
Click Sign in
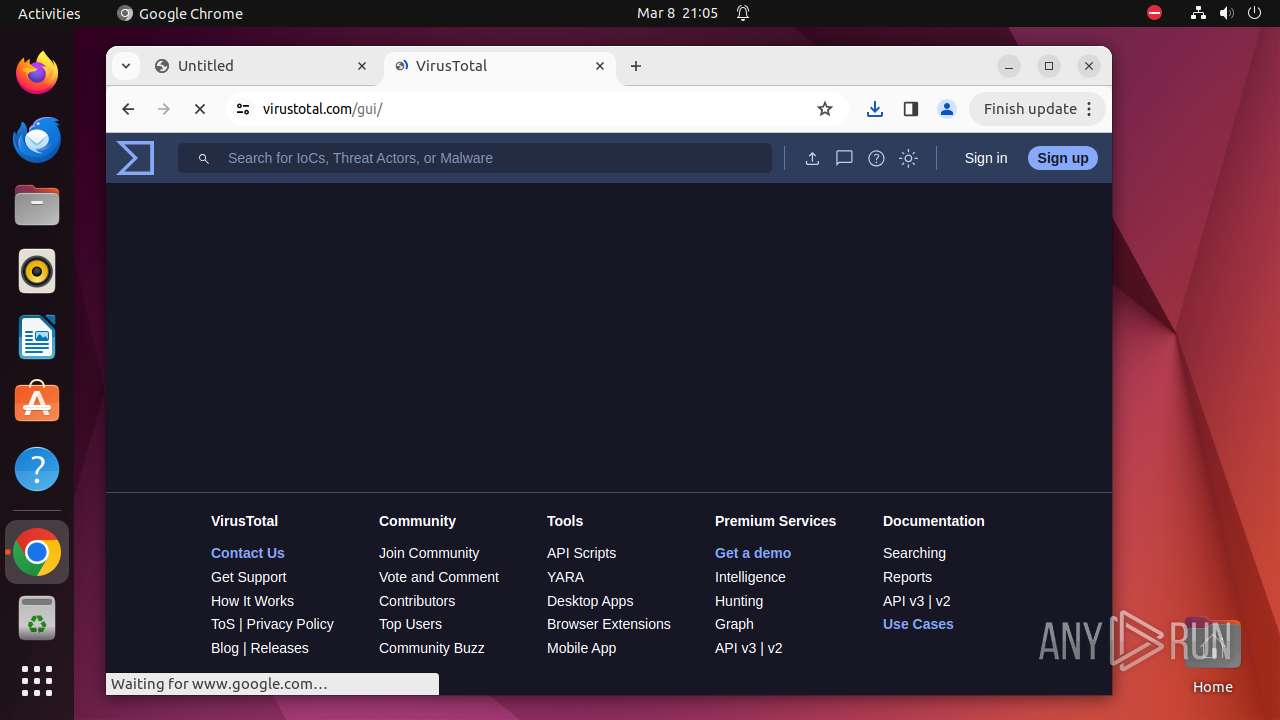pos(986,158)
